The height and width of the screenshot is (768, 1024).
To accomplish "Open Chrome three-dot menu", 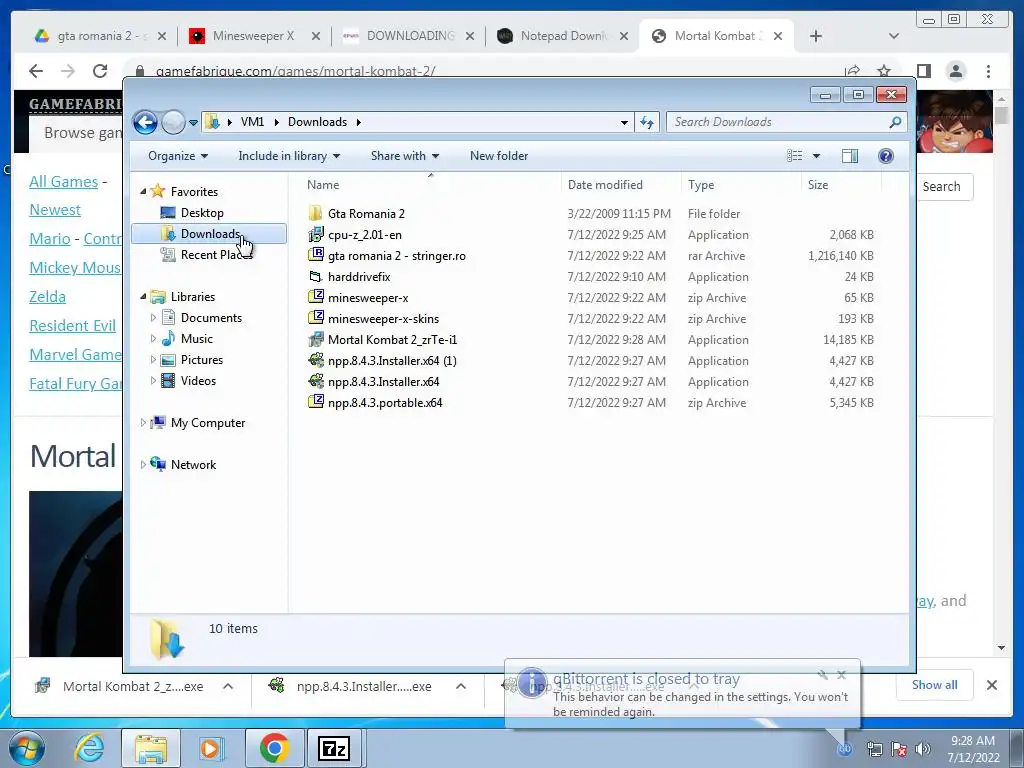I will coord(989,71).
